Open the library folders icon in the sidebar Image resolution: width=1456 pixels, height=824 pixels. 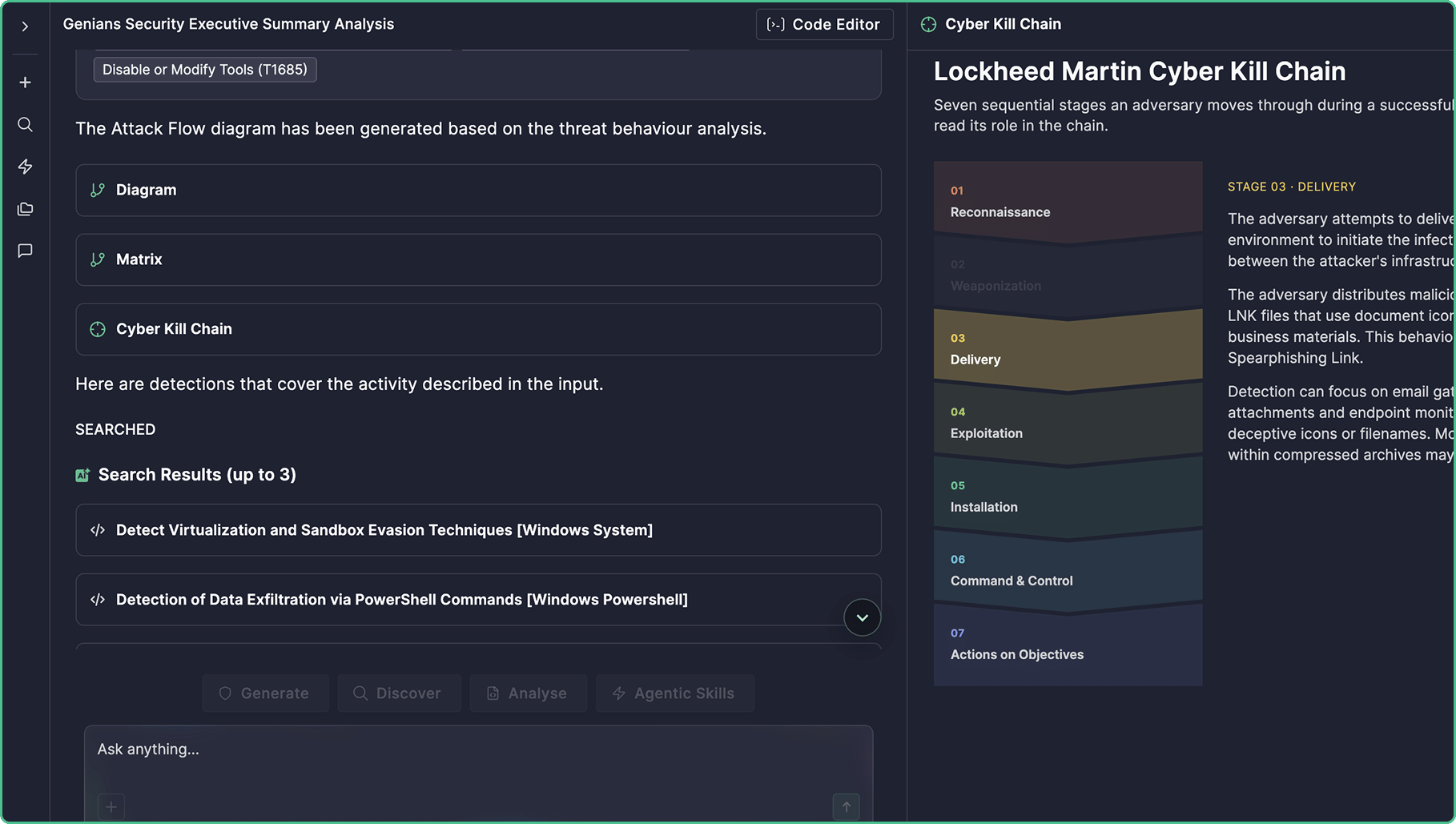[25, 209]
